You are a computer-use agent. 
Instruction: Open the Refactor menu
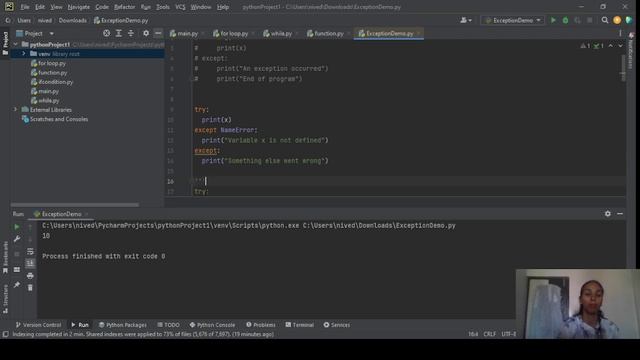coord(124,7)
